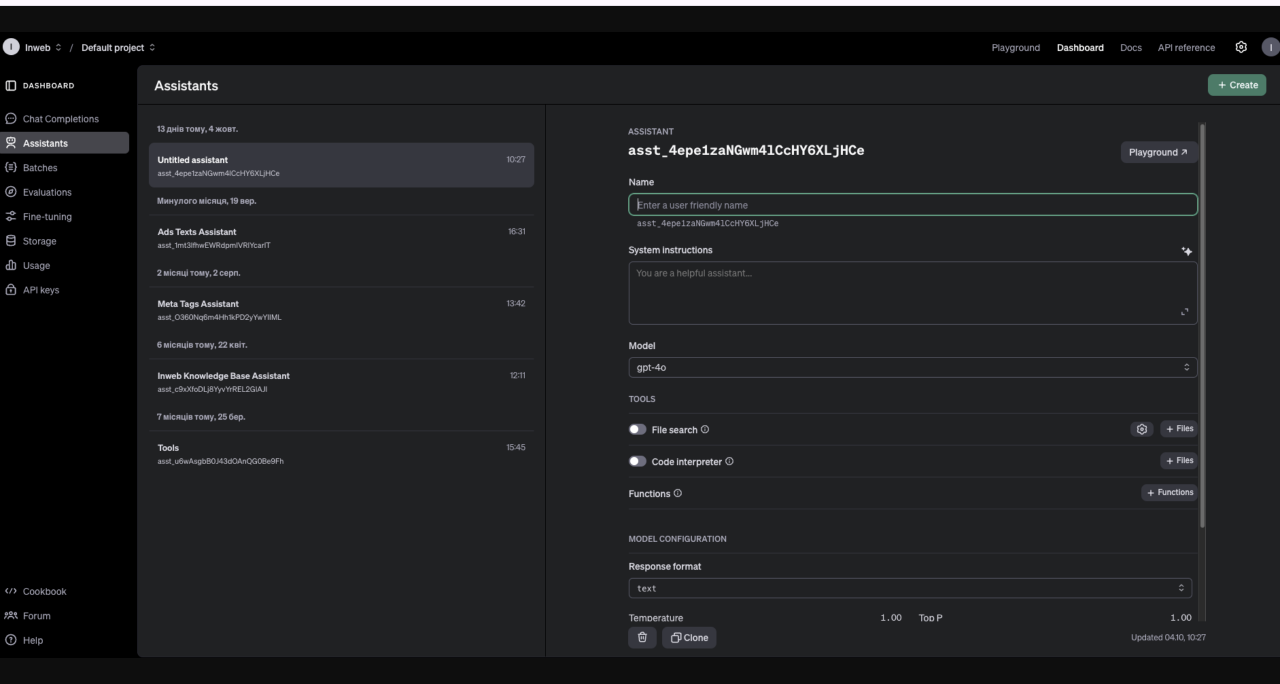Click the green Create button
1280x684 pixels.
[x=1237, y=85]
